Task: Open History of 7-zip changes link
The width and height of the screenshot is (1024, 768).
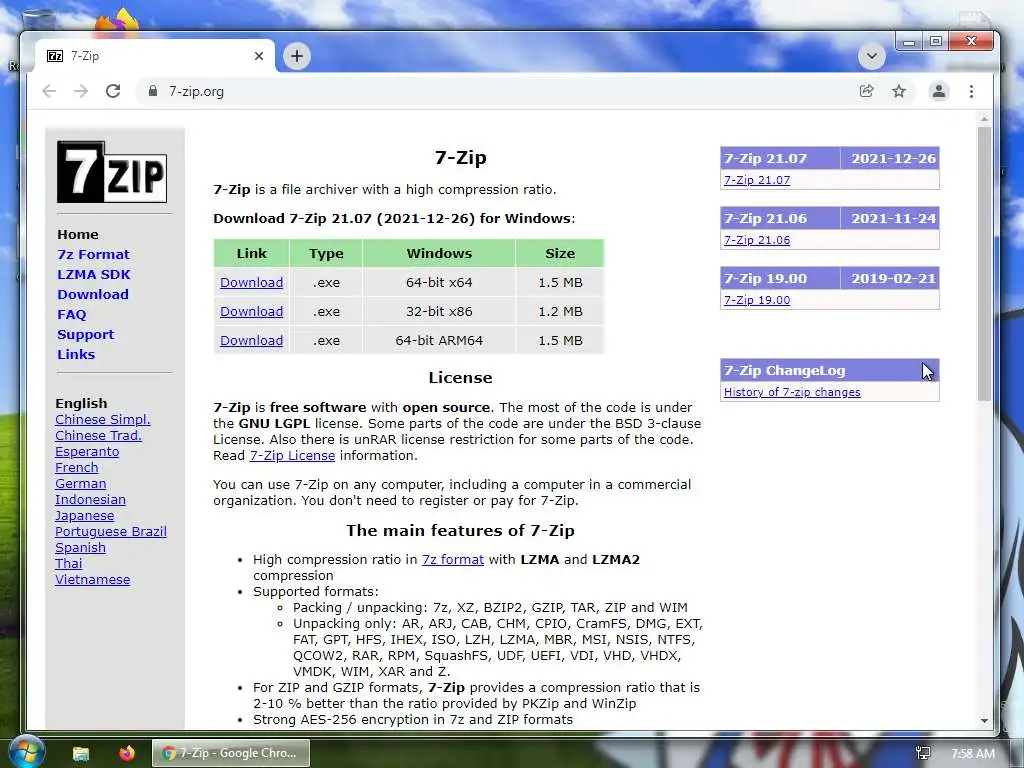Action: coord(792,392)
